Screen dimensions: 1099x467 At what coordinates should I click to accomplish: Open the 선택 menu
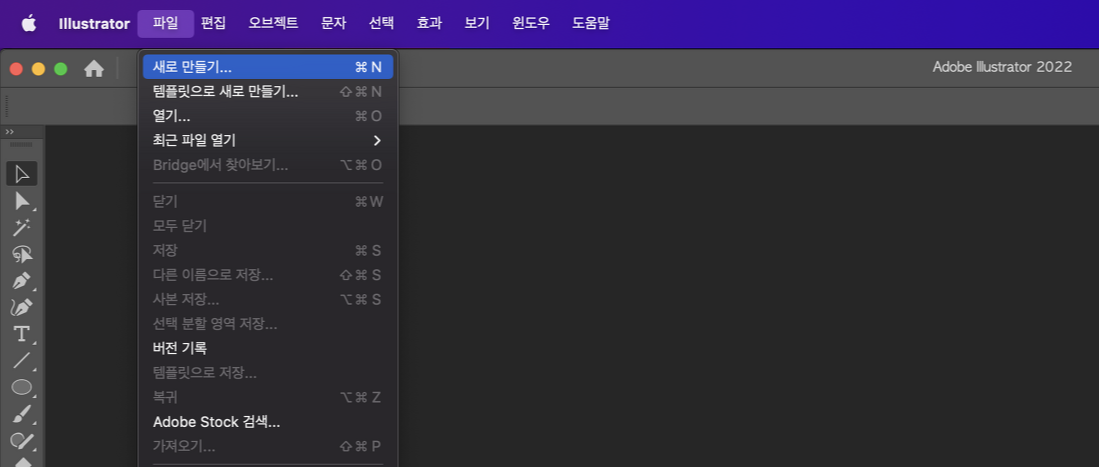[381, 24]
